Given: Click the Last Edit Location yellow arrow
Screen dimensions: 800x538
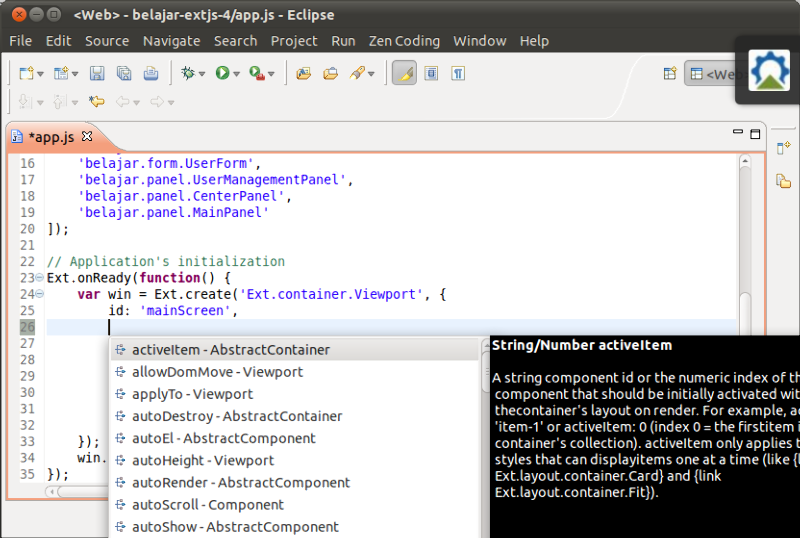Looking at the screenshot, I should click(x=96, y=101).
